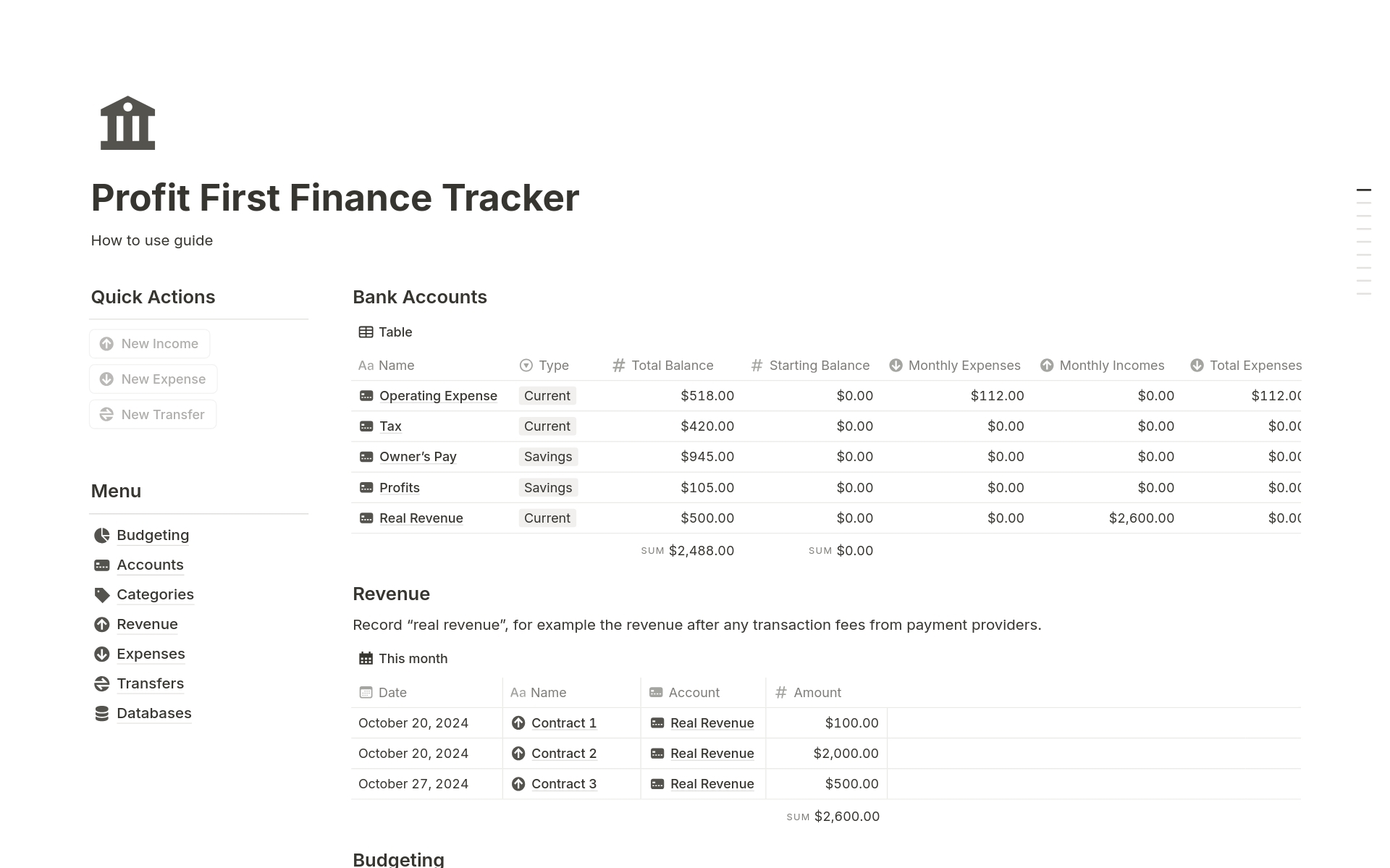Click the top marker in page outline
This screenshot has width=1390, height=868.
[1363, 190]
